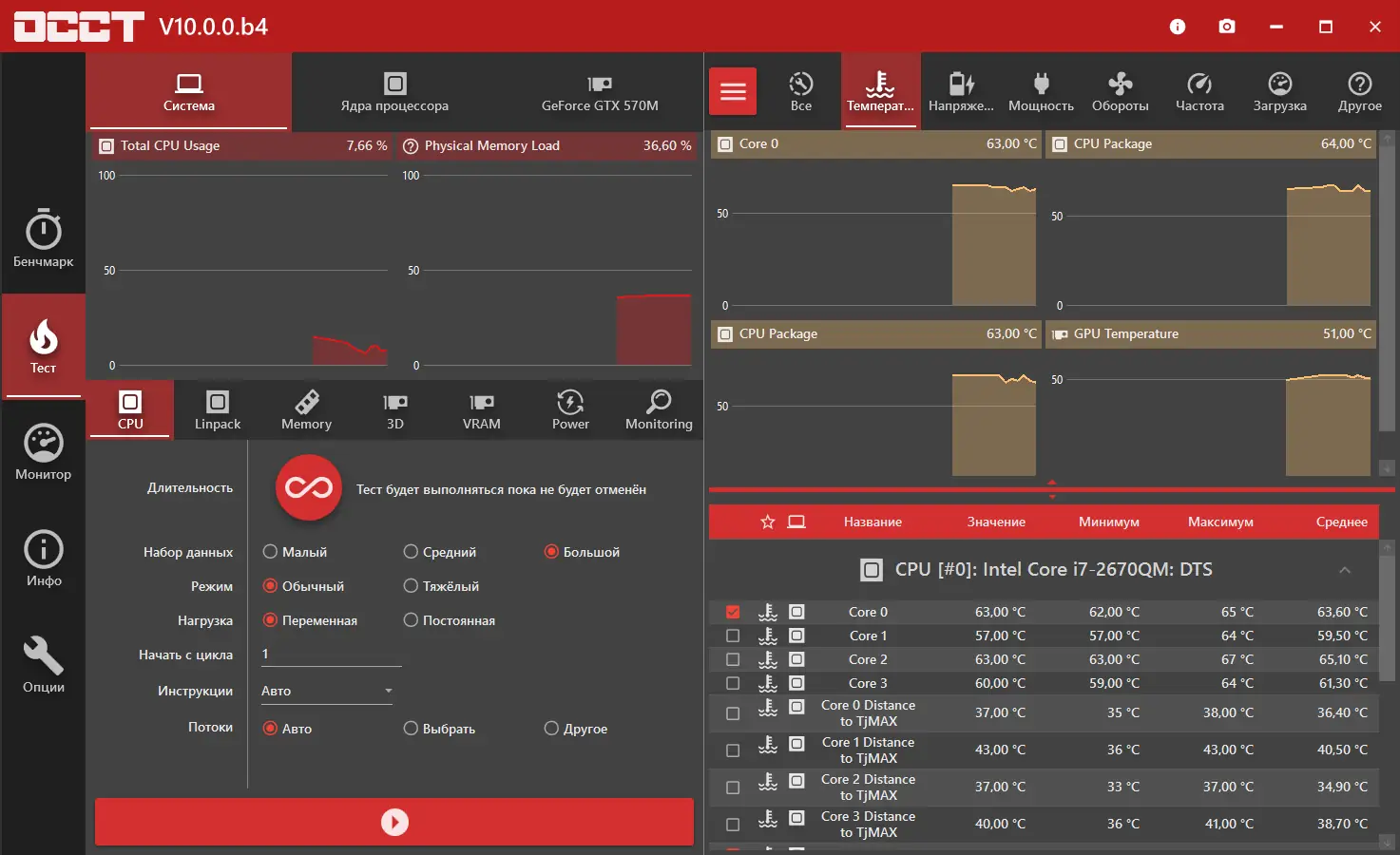Viewport: 1400px width, 855px height.
Task: Click the graphs panel scrollbar up arrow
Action: 1388,139
